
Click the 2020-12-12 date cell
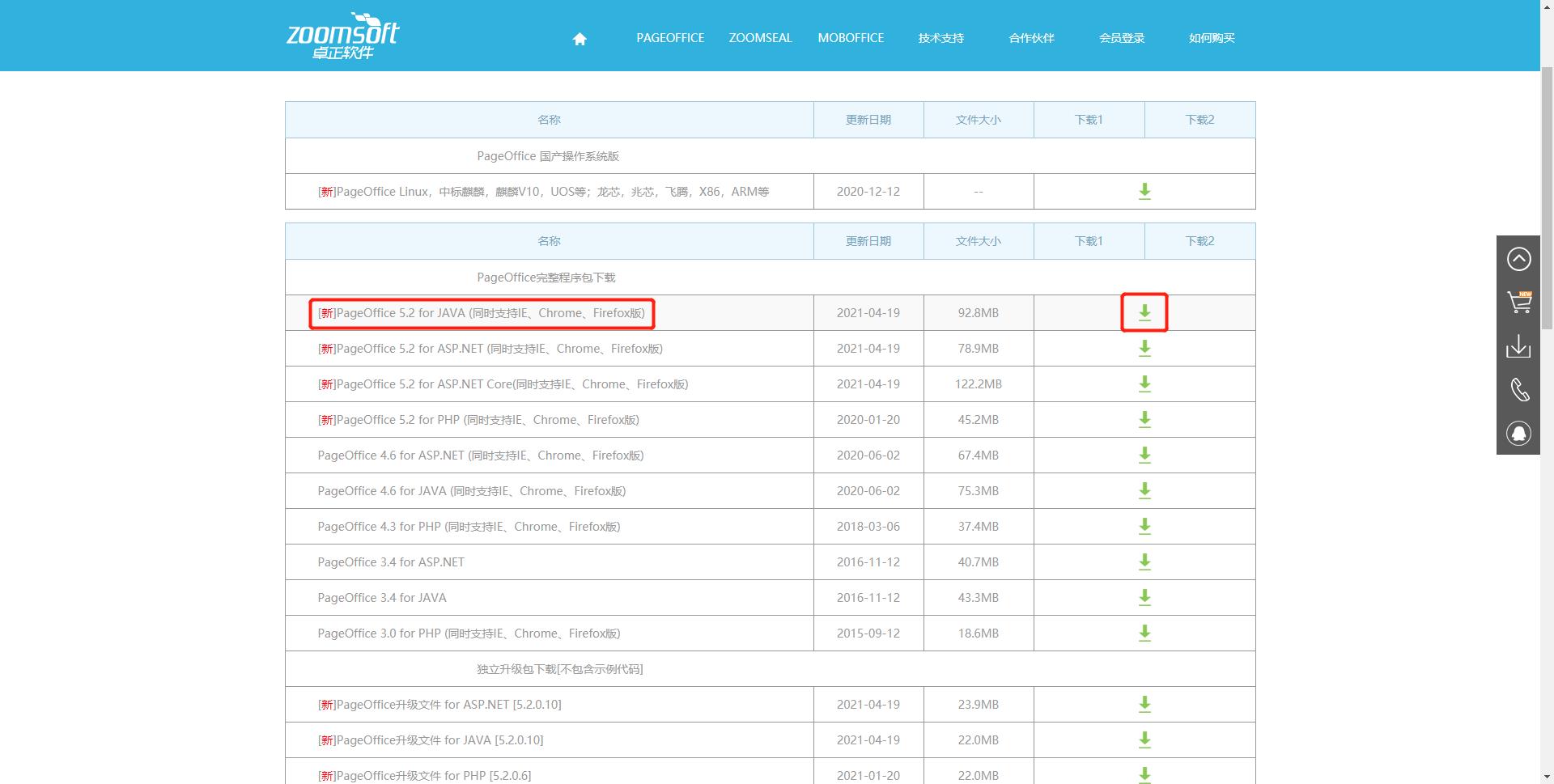pyautogui.click(x=868, y=192)
